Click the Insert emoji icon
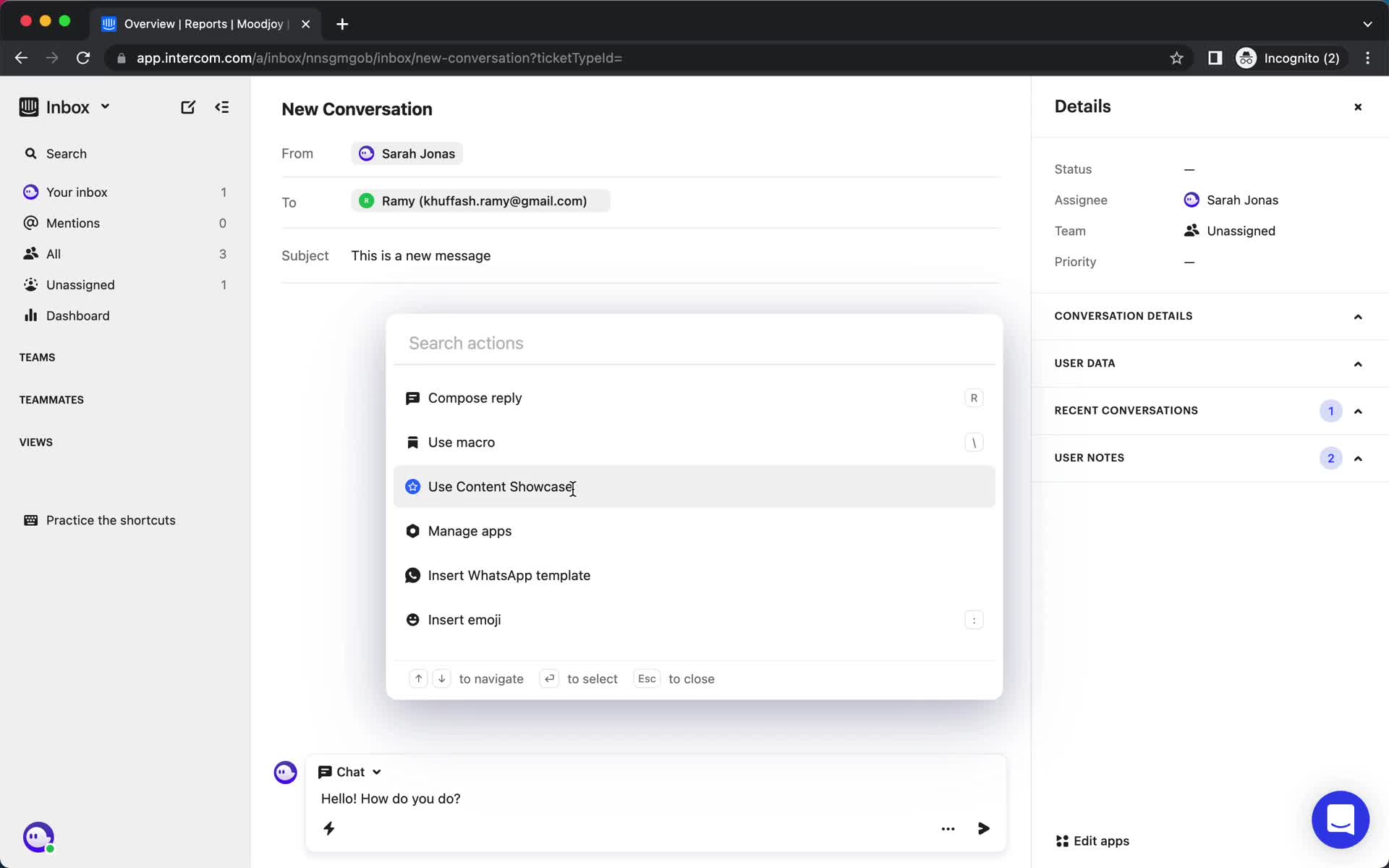The height and width of the screenshot is (868, 1389). [x=412, y=619]
